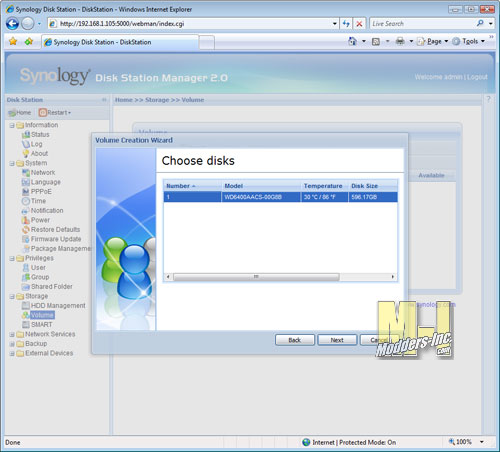
Task: Open the Language settings icon
Action: tap(26, 182)
